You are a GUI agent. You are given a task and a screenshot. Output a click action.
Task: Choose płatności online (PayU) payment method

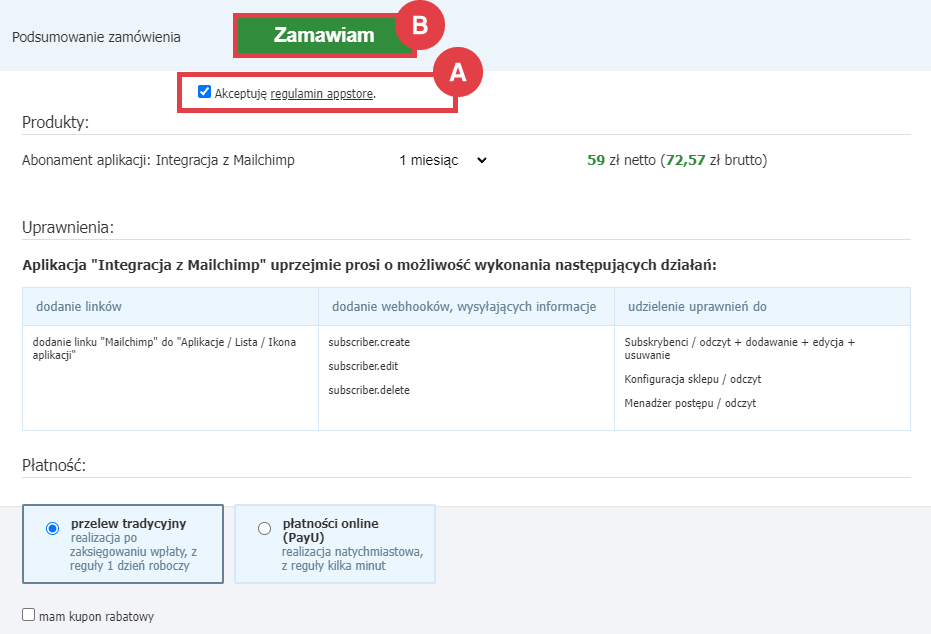coord(264,528)
